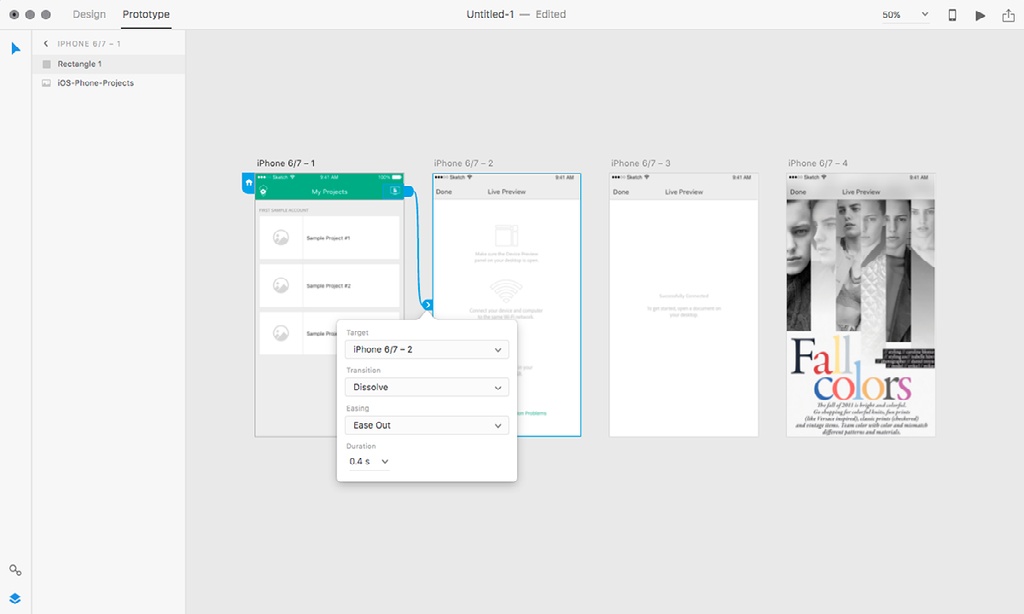Click Done in iPhone 6/7 – 3 artboard

coord(621,192)
